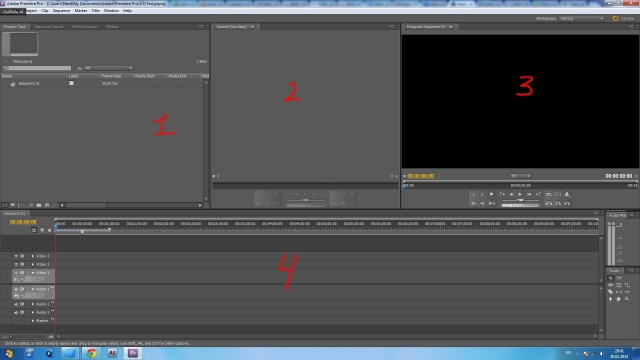This screenshot has width=640, height=360.
Task: Collapse the Video 1 track
Action: [33, 272]
